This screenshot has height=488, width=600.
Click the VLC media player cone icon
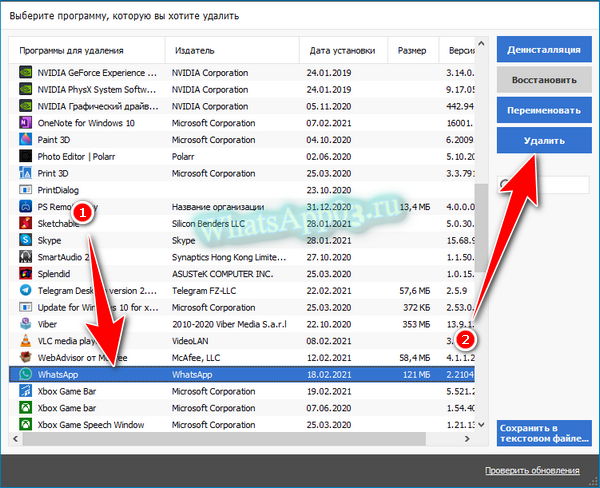[x=26, y=341]
